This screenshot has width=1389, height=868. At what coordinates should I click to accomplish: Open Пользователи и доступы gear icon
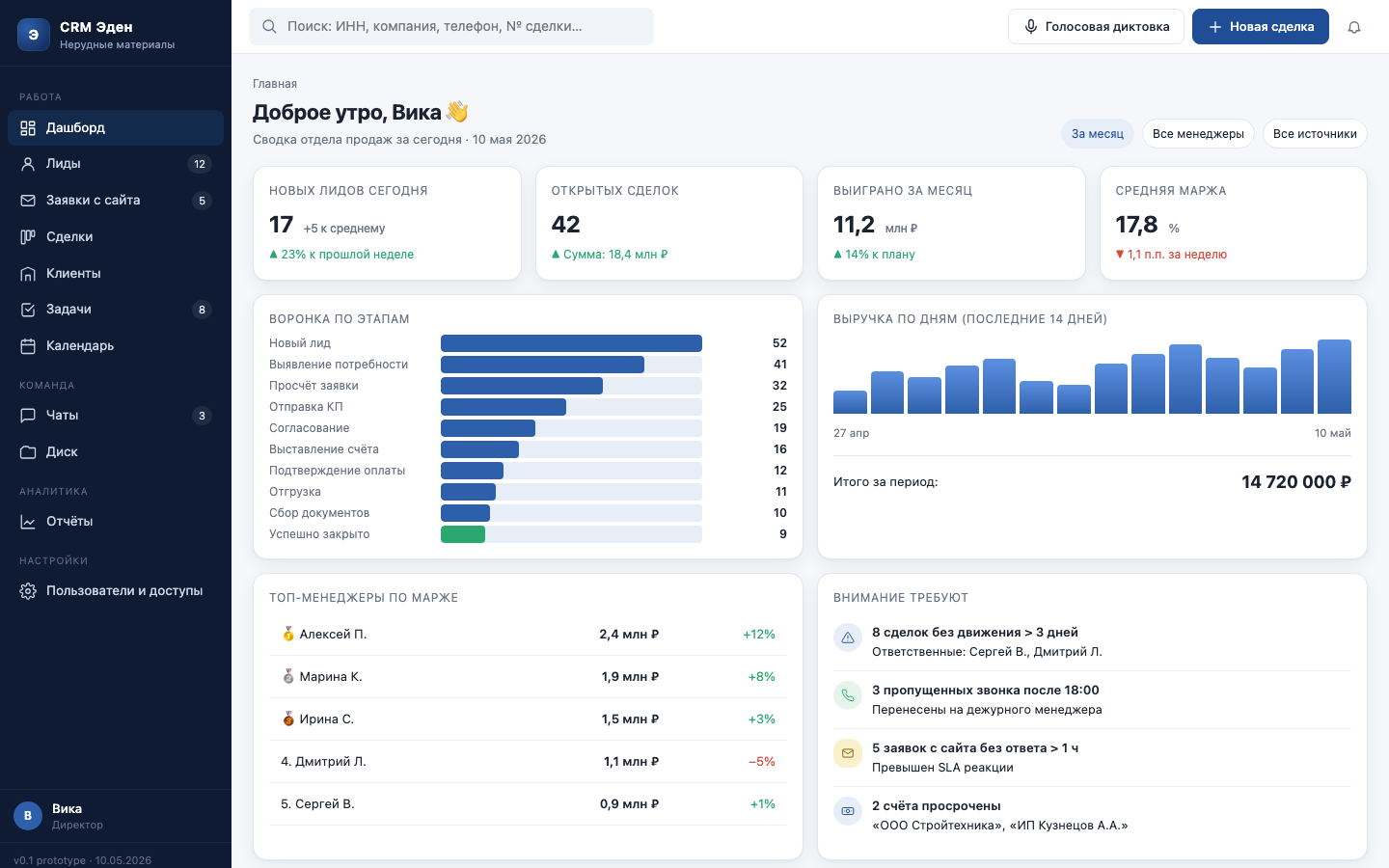pyautogui.click(x=28, y=591)
